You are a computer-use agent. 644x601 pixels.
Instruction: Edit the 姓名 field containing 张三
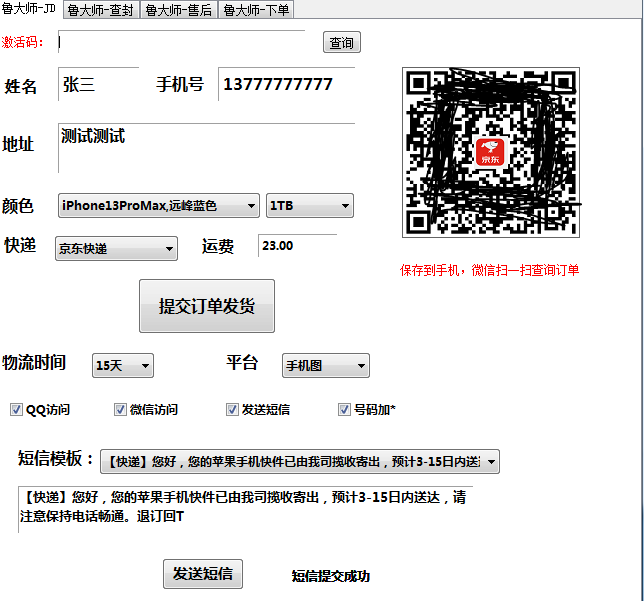pos(99,84)
